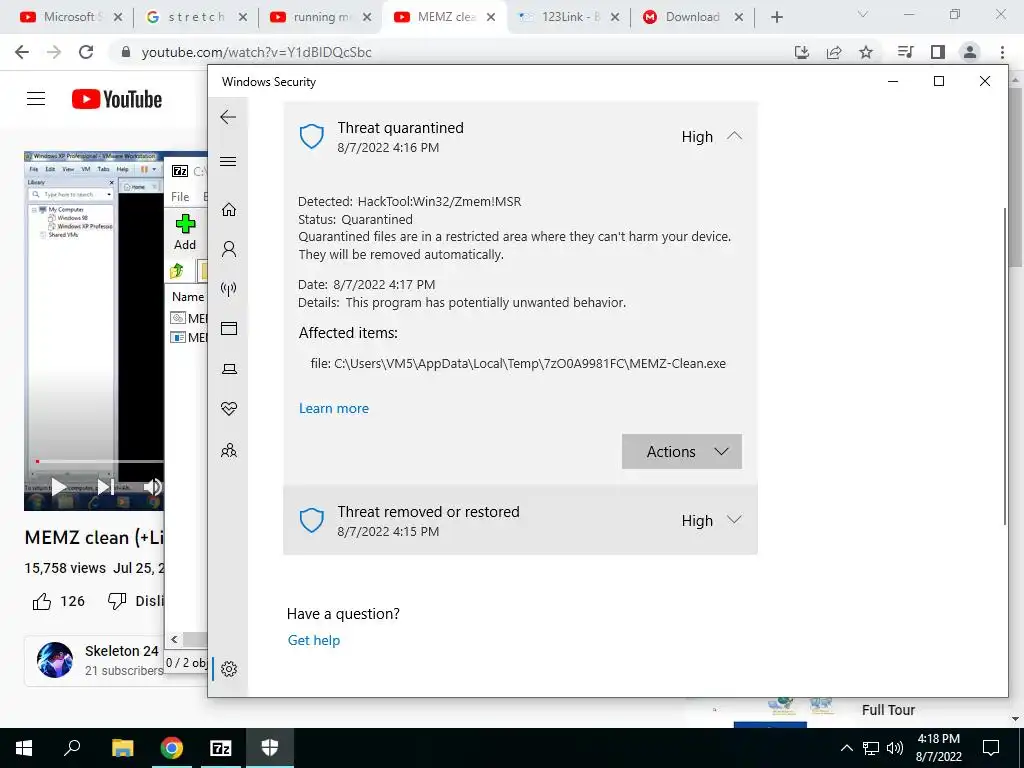Click Dislike on the video
This screenshot has width=1024, height=768.
135,601
